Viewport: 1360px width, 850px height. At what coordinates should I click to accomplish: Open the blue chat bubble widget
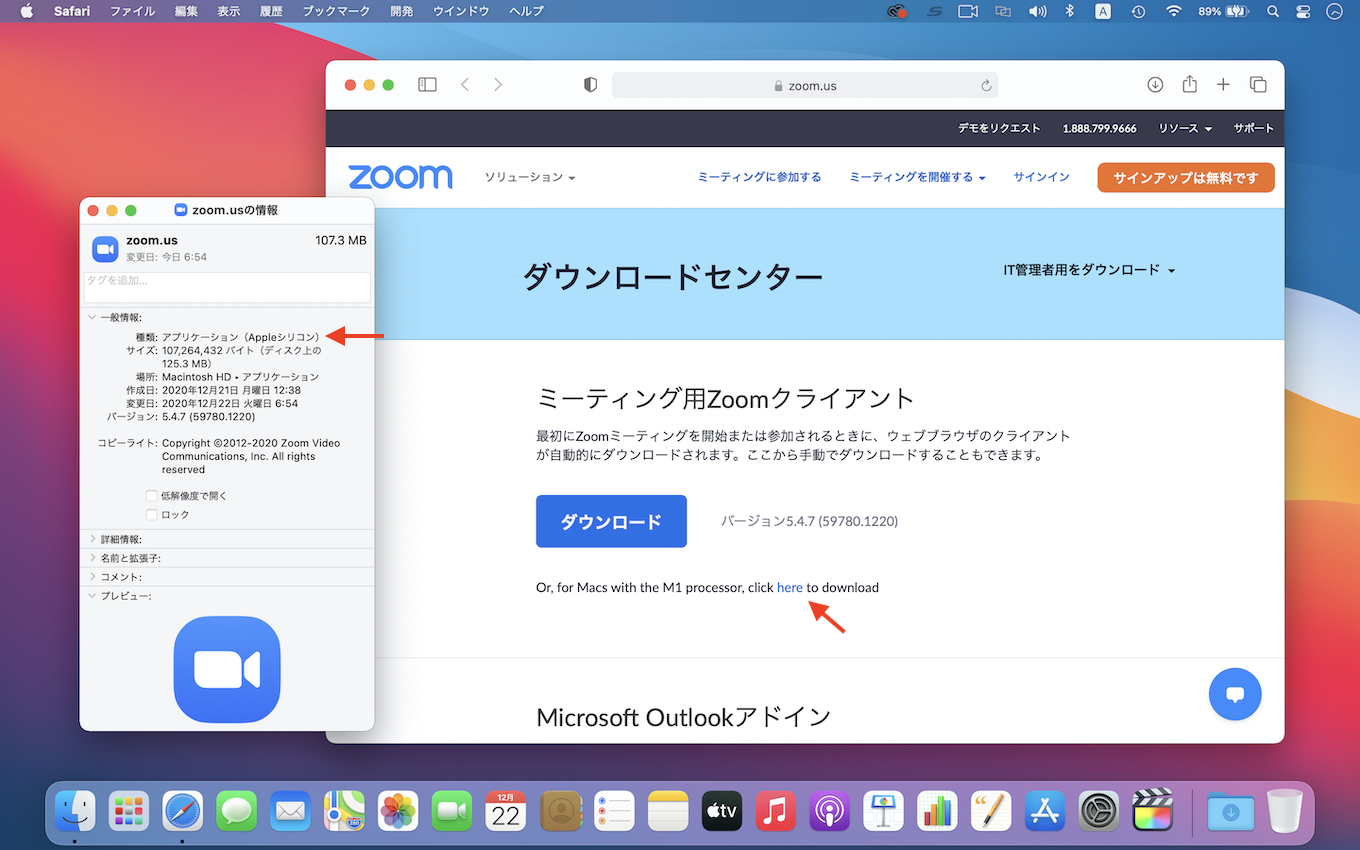pos(1234,694)
